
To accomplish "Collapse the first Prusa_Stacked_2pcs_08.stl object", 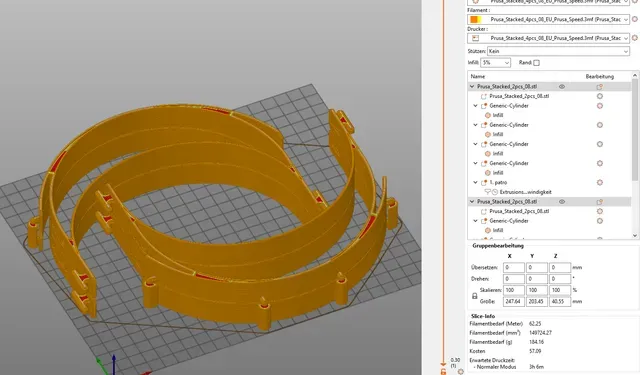I will click(472, 87).
